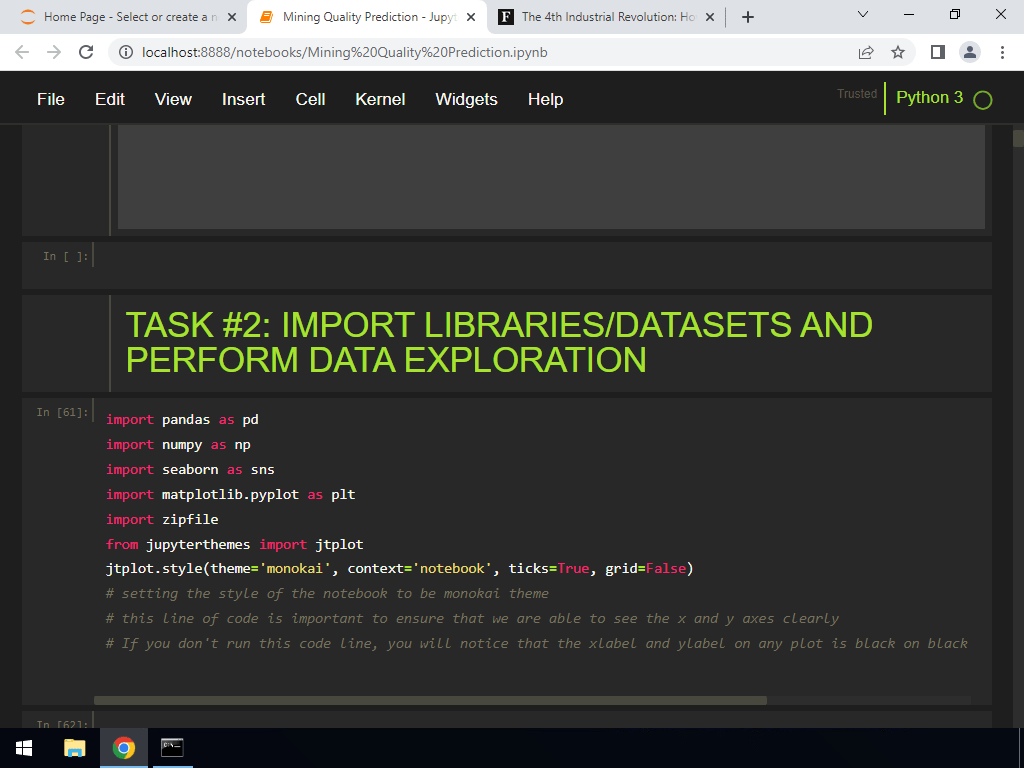Image resolution: width=1024 pixels, height=768 pixels.
Task: View site information for localhost
Action: [126, 52]
